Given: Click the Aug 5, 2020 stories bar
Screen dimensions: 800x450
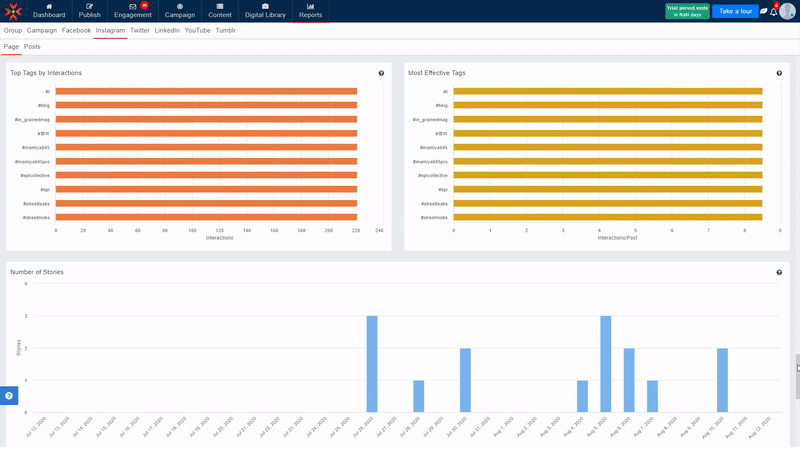Looking at the screenshot, I should tap(606, 364).
